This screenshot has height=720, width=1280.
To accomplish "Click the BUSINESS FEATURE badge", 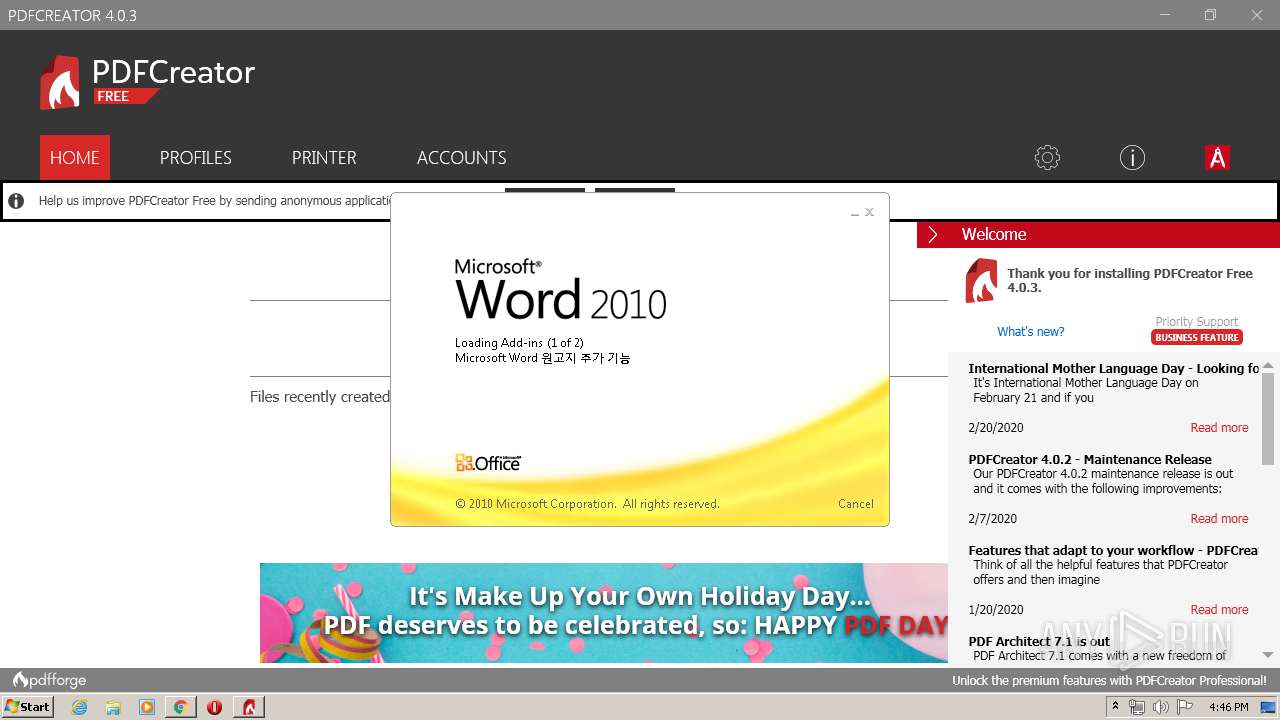I will tap(1197, 337).
